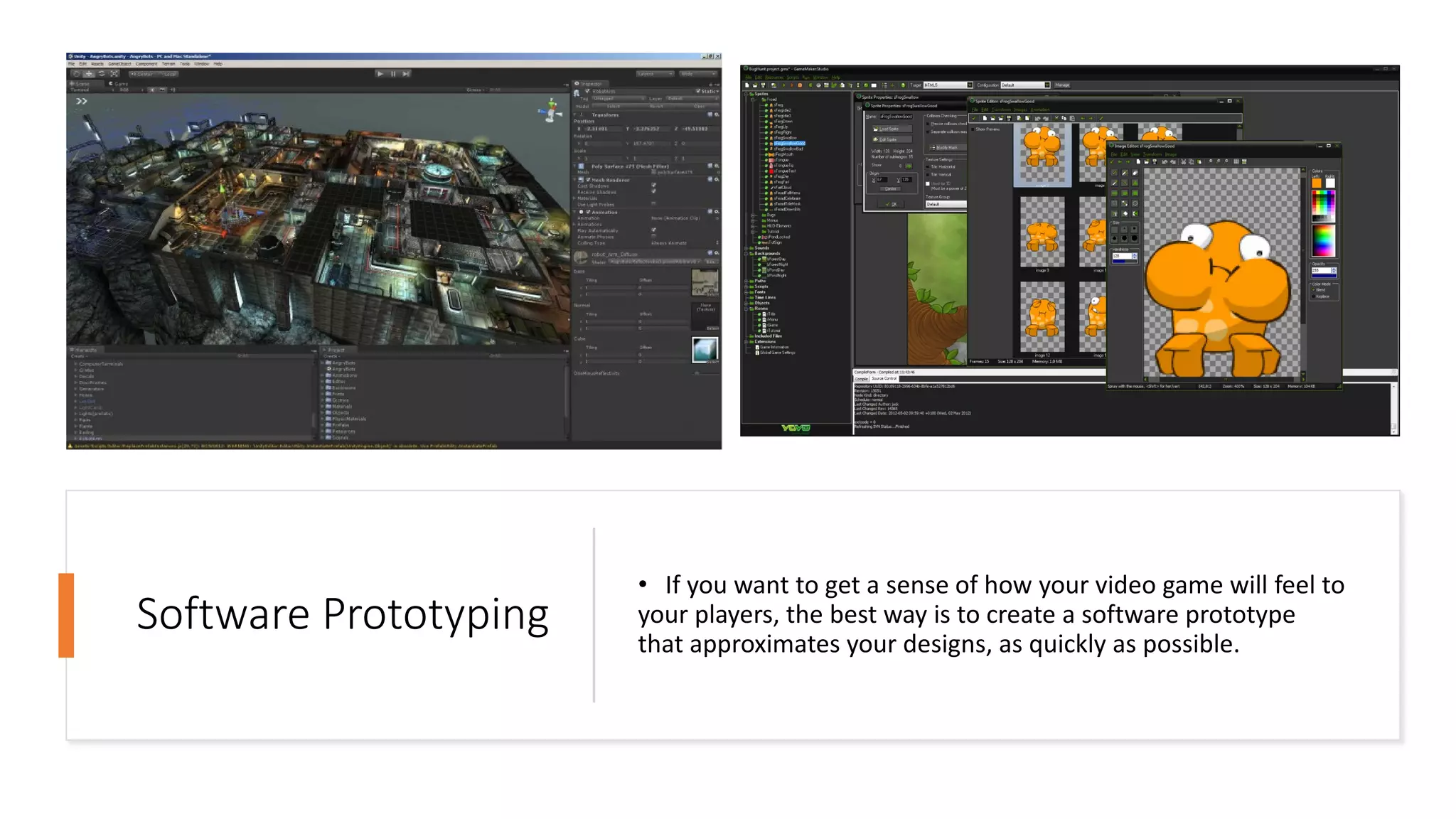
Task: Toggle Tile Vertical checkbox
Action: pos(928,175)
